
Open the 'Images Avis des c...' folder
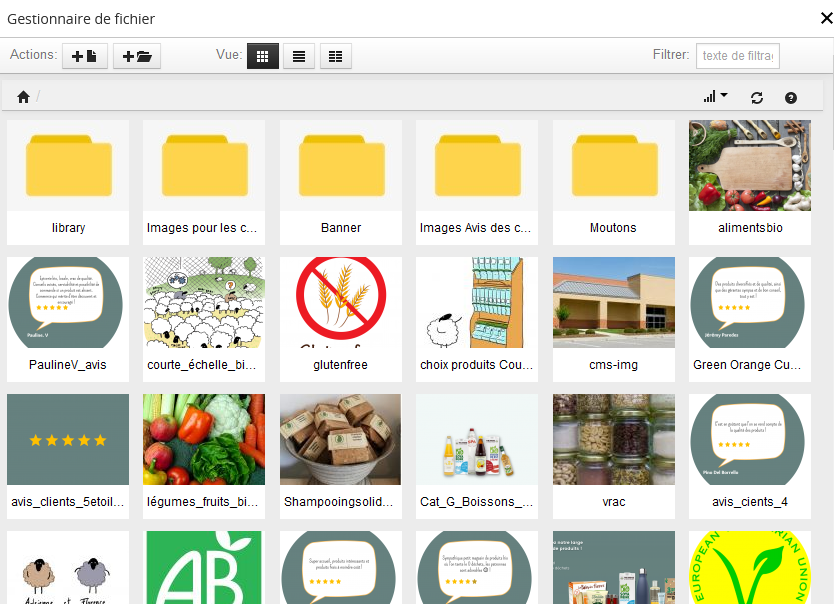click(477, 165)
